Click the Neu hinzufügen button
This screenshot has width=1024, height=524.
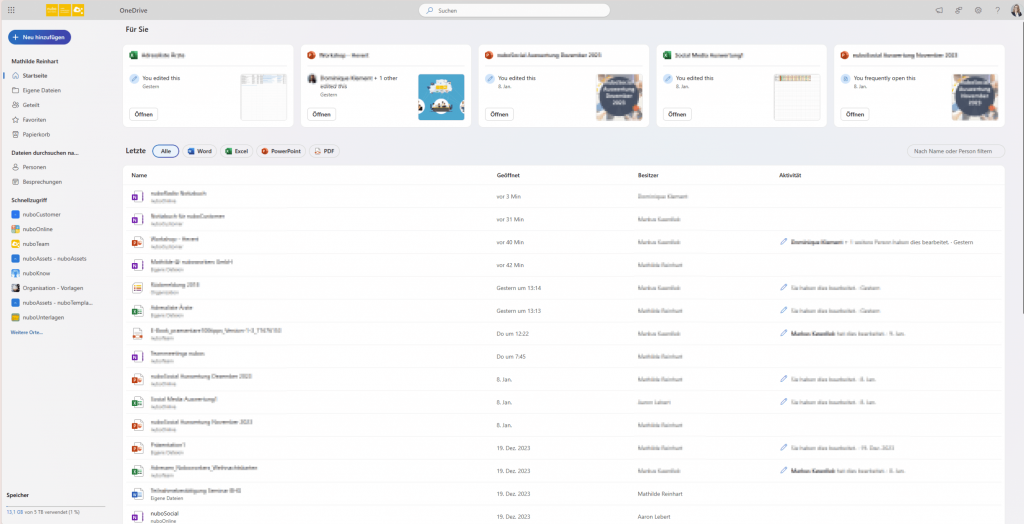click(39, 37)
